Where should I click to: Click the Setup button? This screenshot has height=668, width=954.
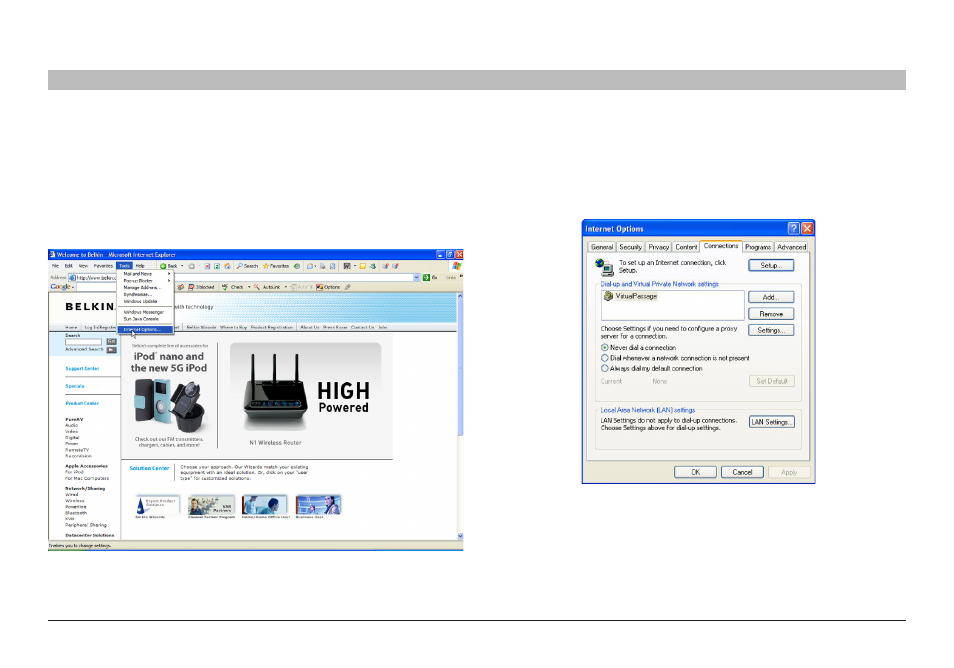point(771,265)
